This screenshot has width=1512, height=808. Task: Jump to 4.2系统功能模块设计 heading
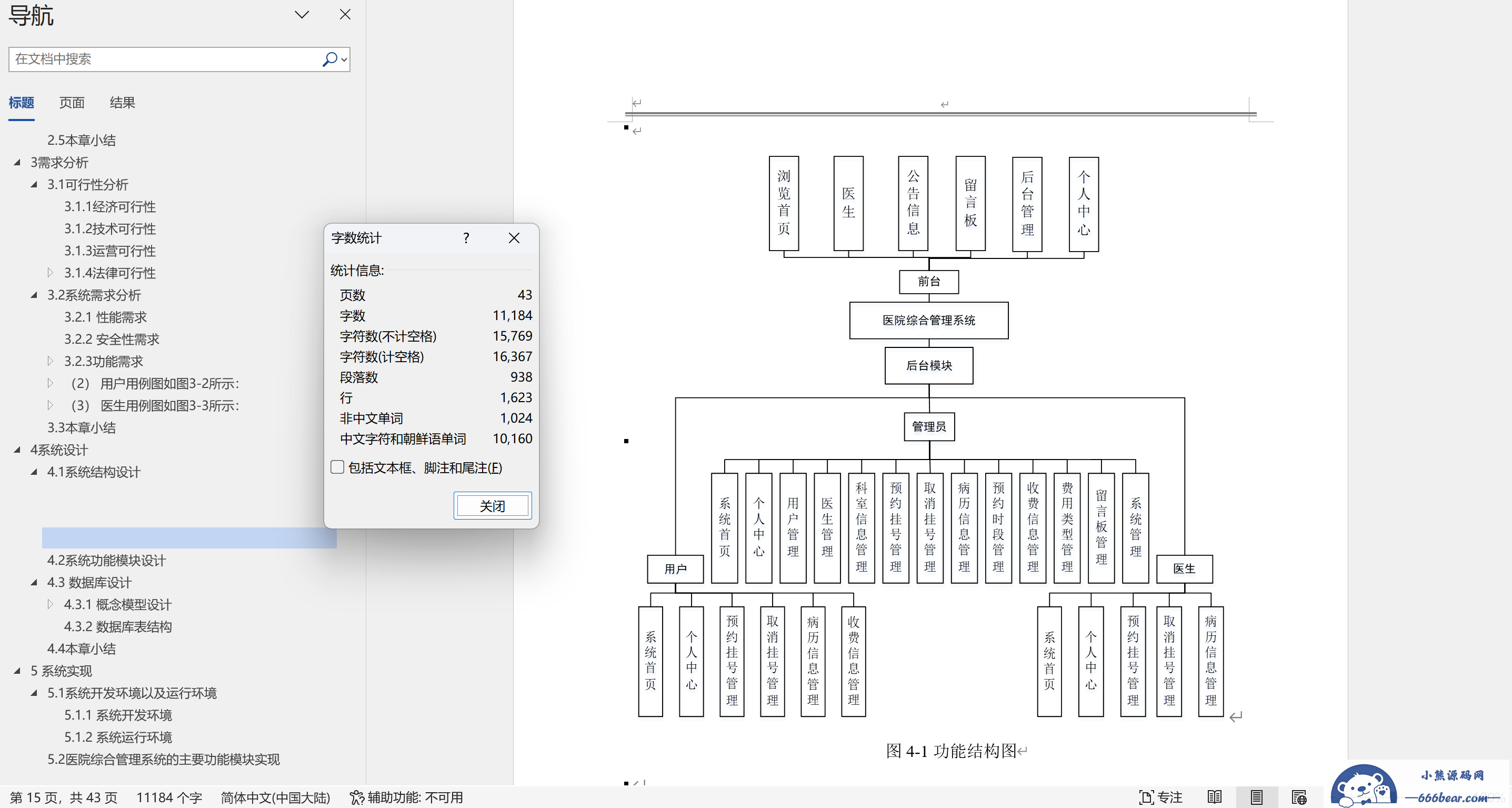pos(106,560)
